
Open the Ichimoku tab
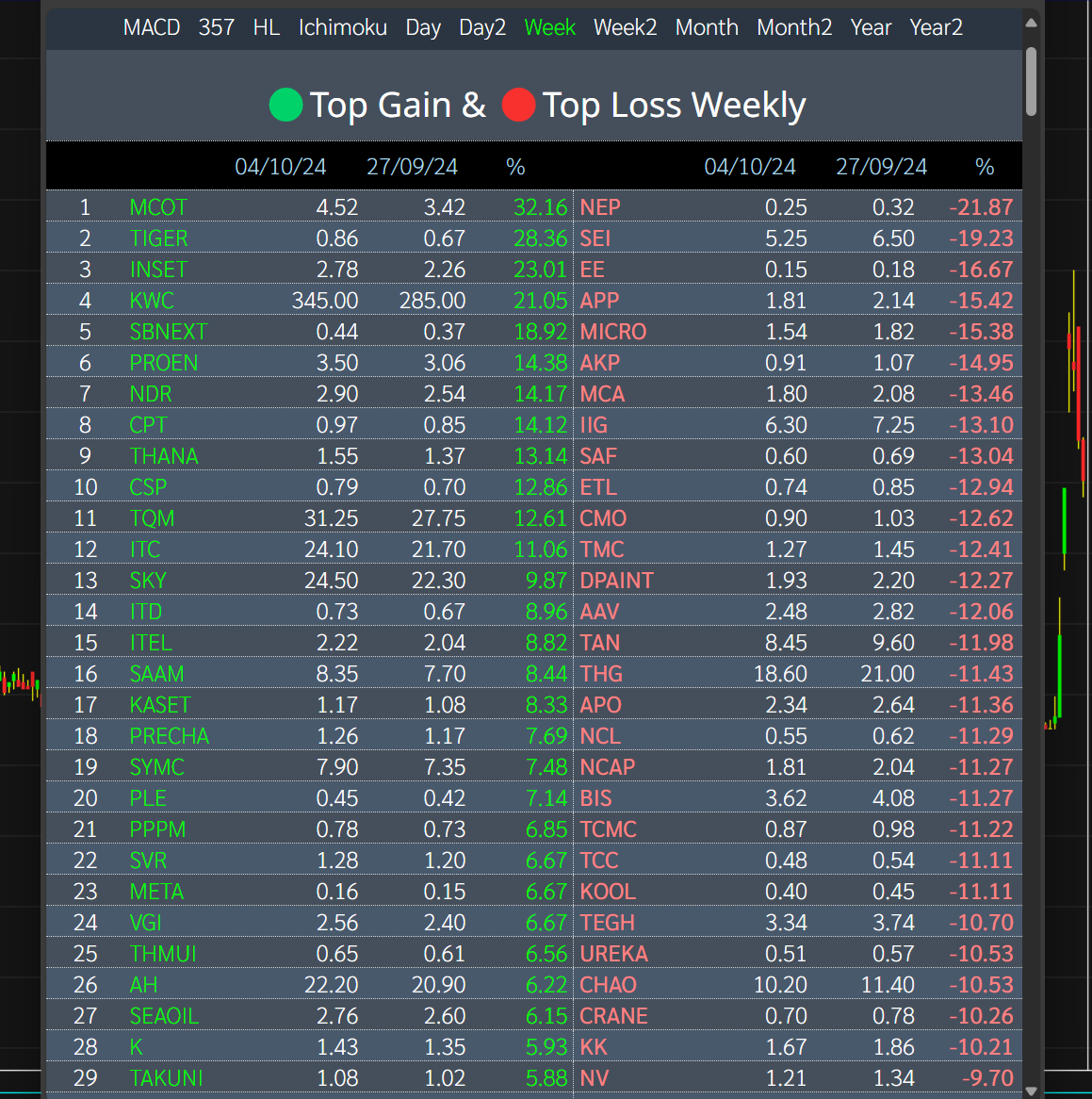(343, 27)
